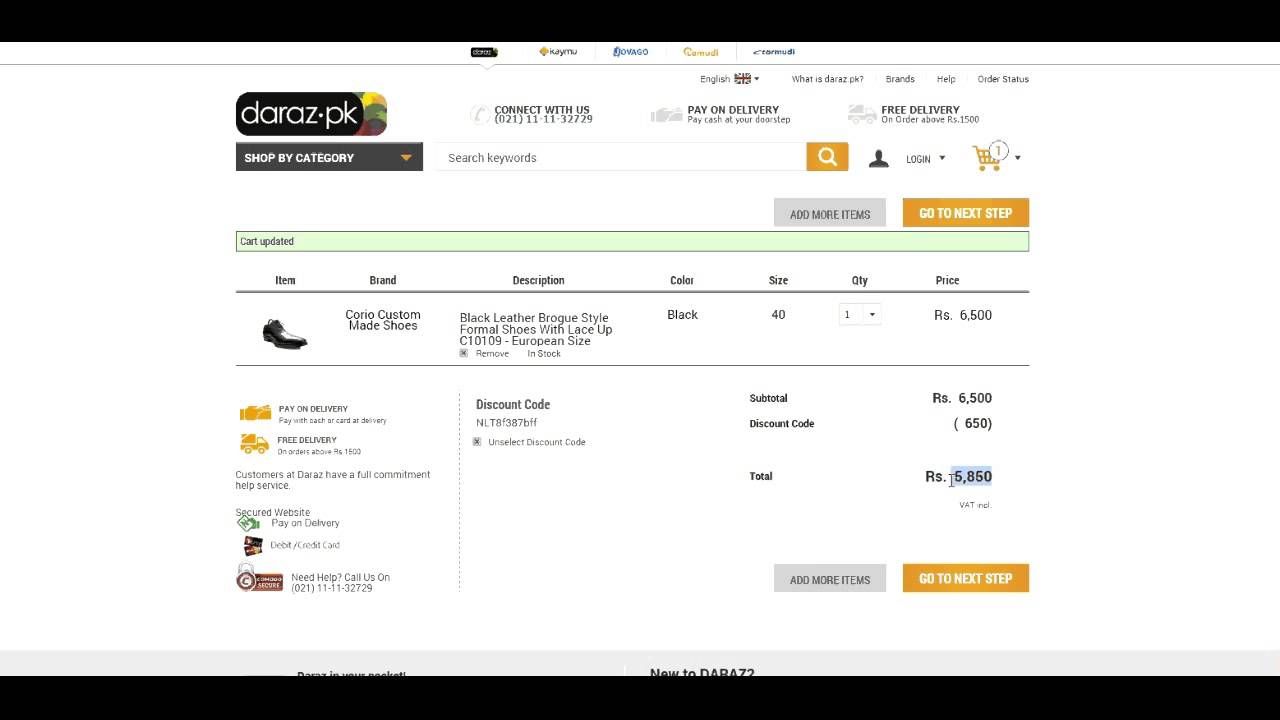Click the Black color cell

point(682,314)
